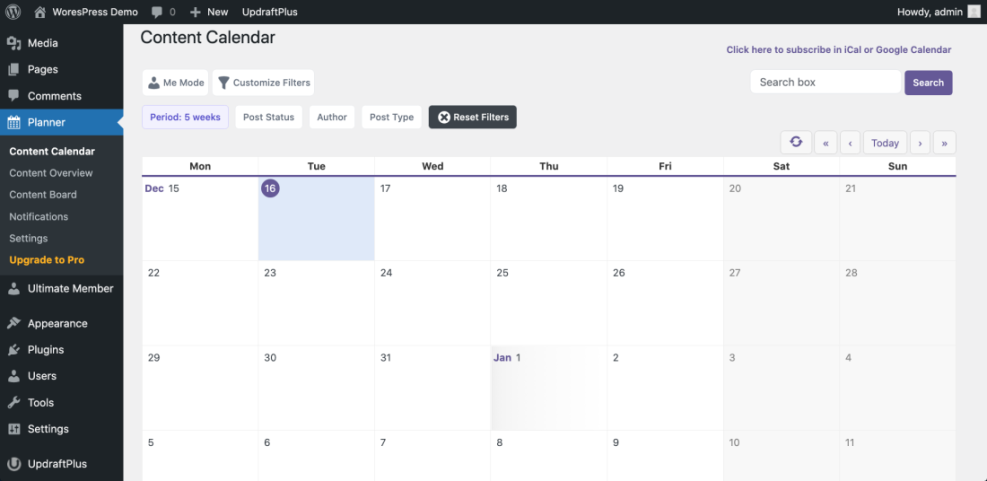Click the Users sidebar icon

14,376
